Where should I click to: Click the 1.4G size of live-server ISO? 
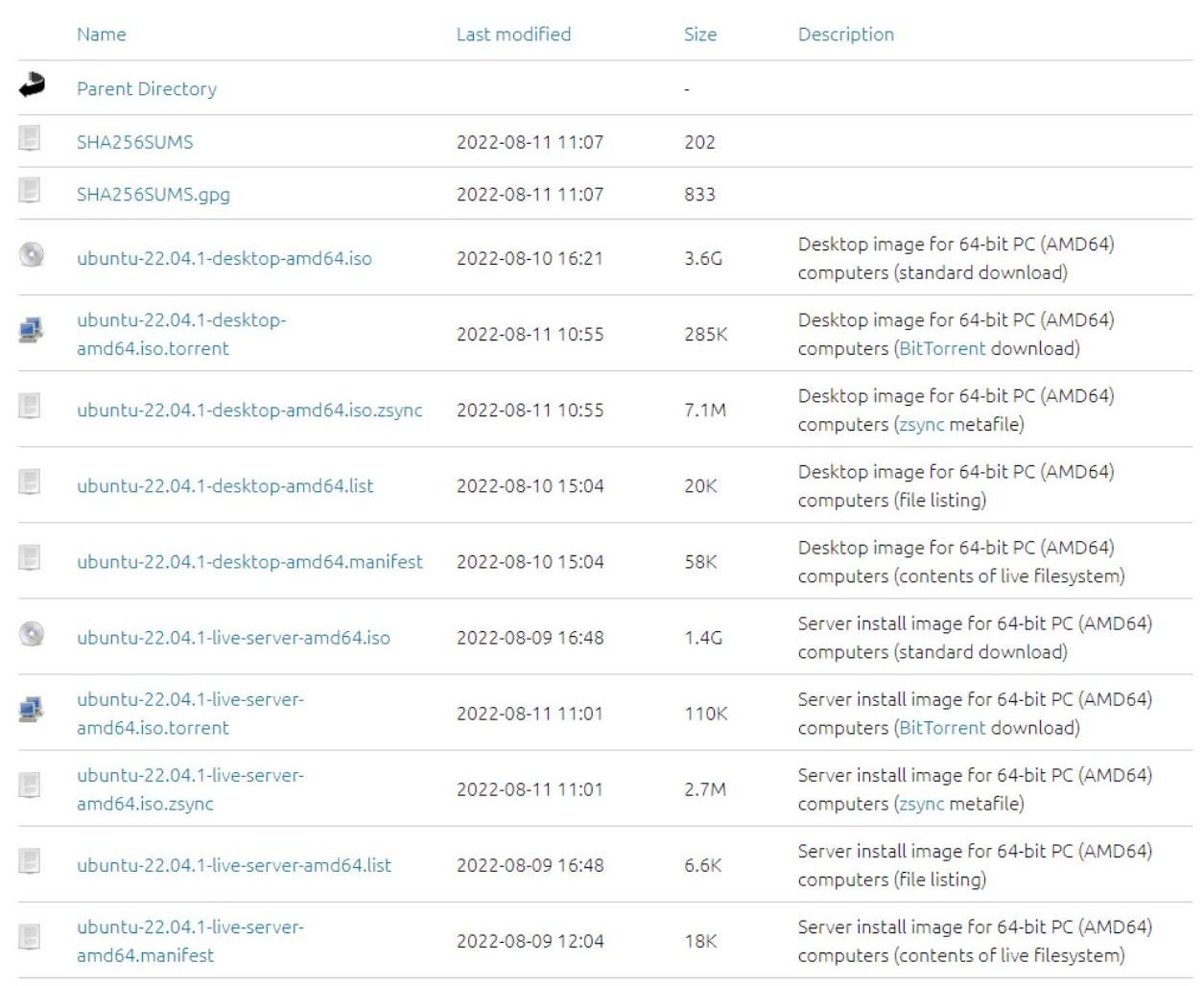(x=703, y=638)
